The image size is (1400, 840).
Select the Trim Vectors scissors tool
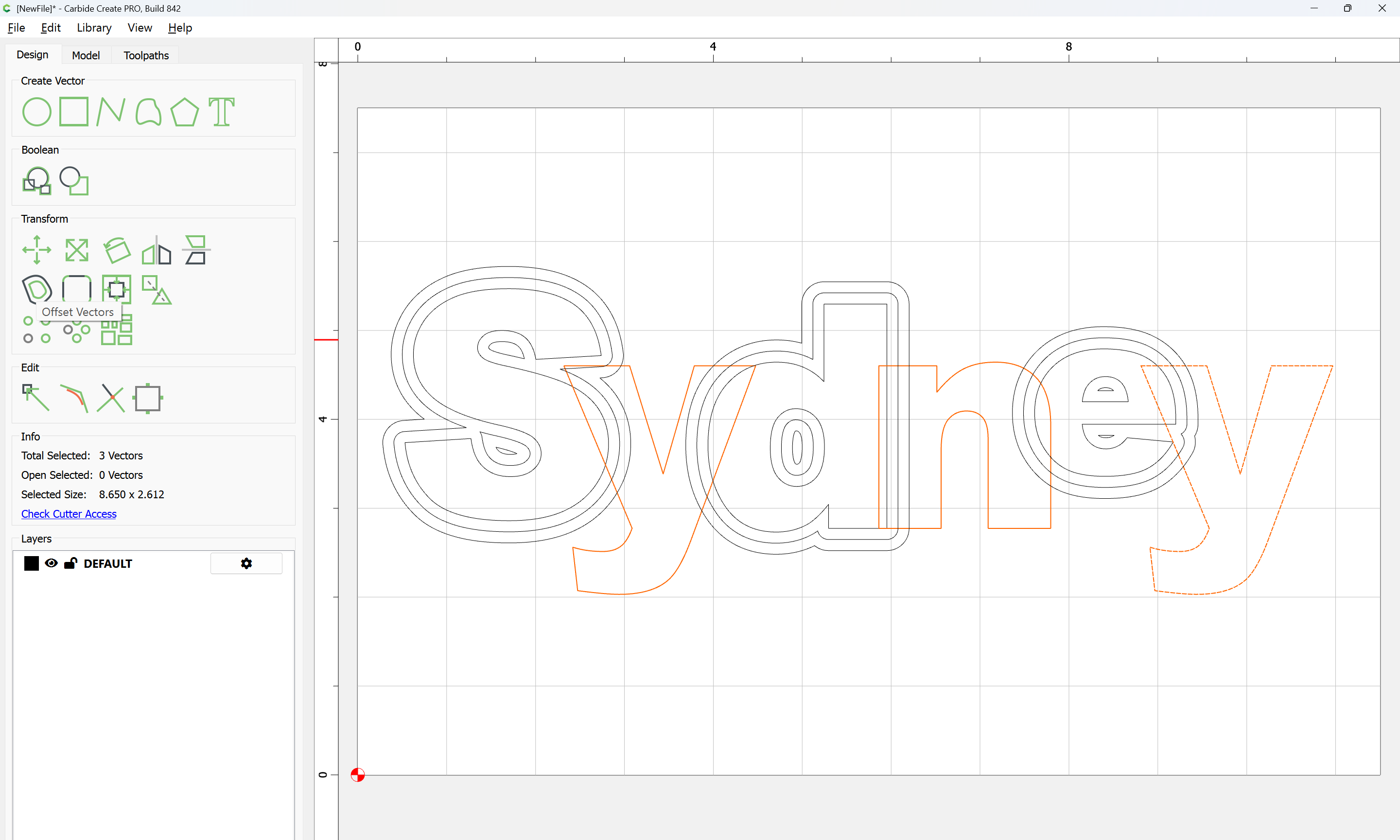click(111, 398)
